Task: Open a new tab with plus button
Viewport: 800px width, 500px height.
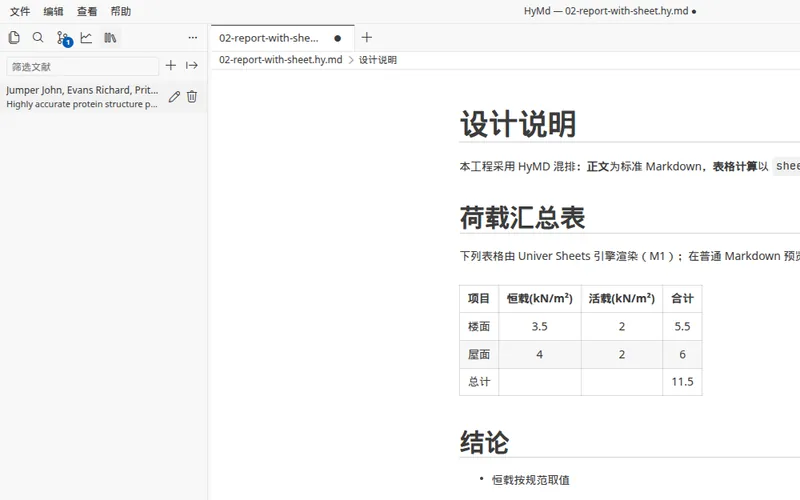Action: (366, 38)
